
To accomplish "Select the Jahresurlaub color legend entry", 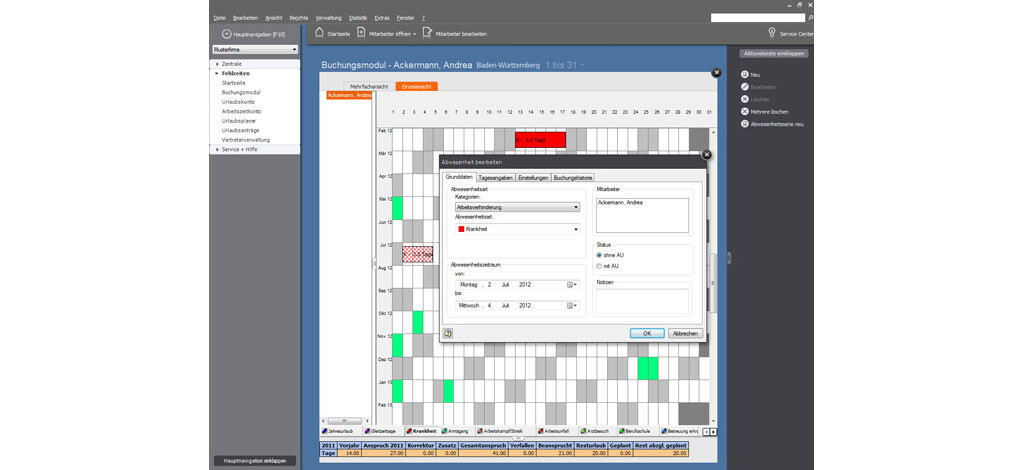I will (x=341, y=431).
